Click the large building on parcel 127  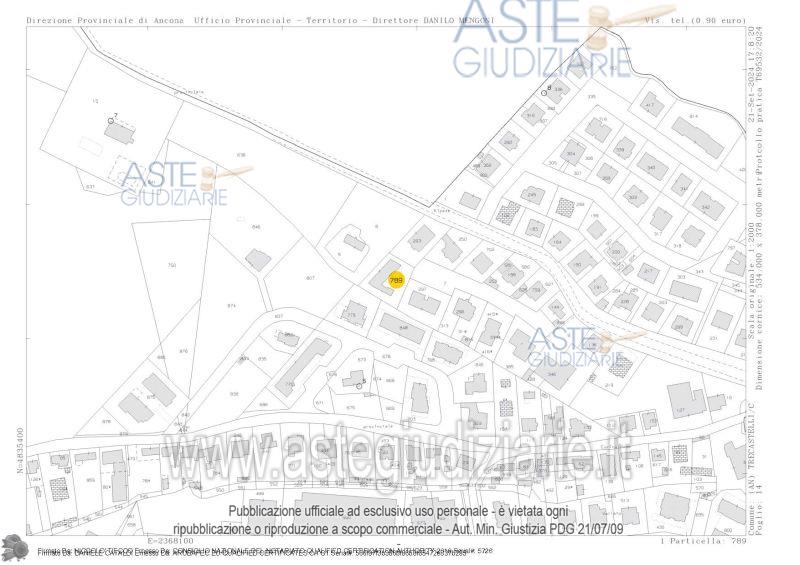tap(686, 398)
